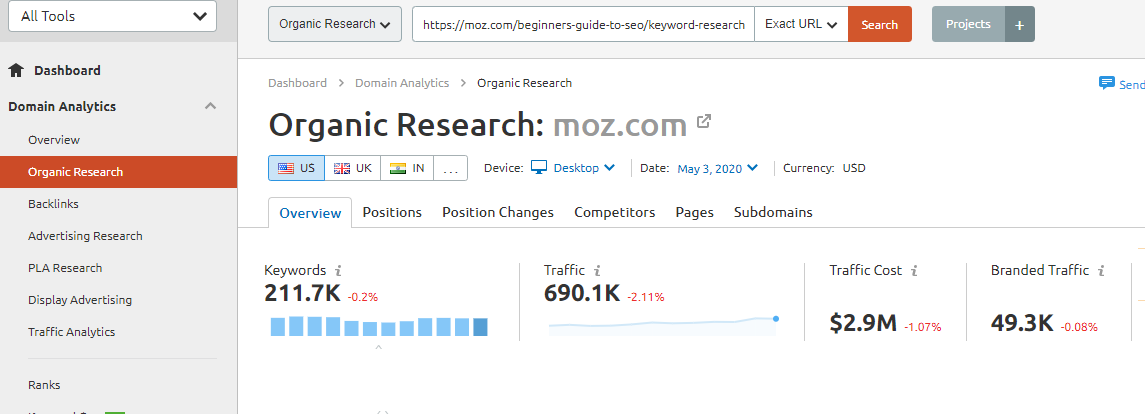Click the plus icon beside Projects
1145x414 pixels.
(x=1020, y=24)
